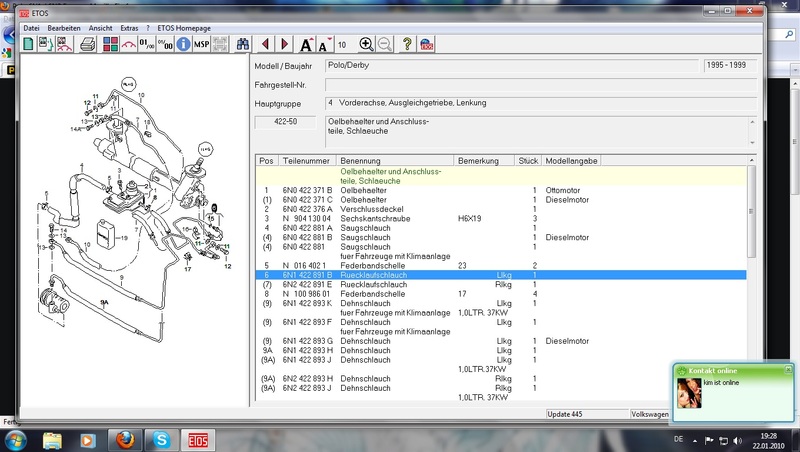
Task: Click the Fahrgestell-Nr. input field
Action: pyautogui.click(x=541, y=85)
